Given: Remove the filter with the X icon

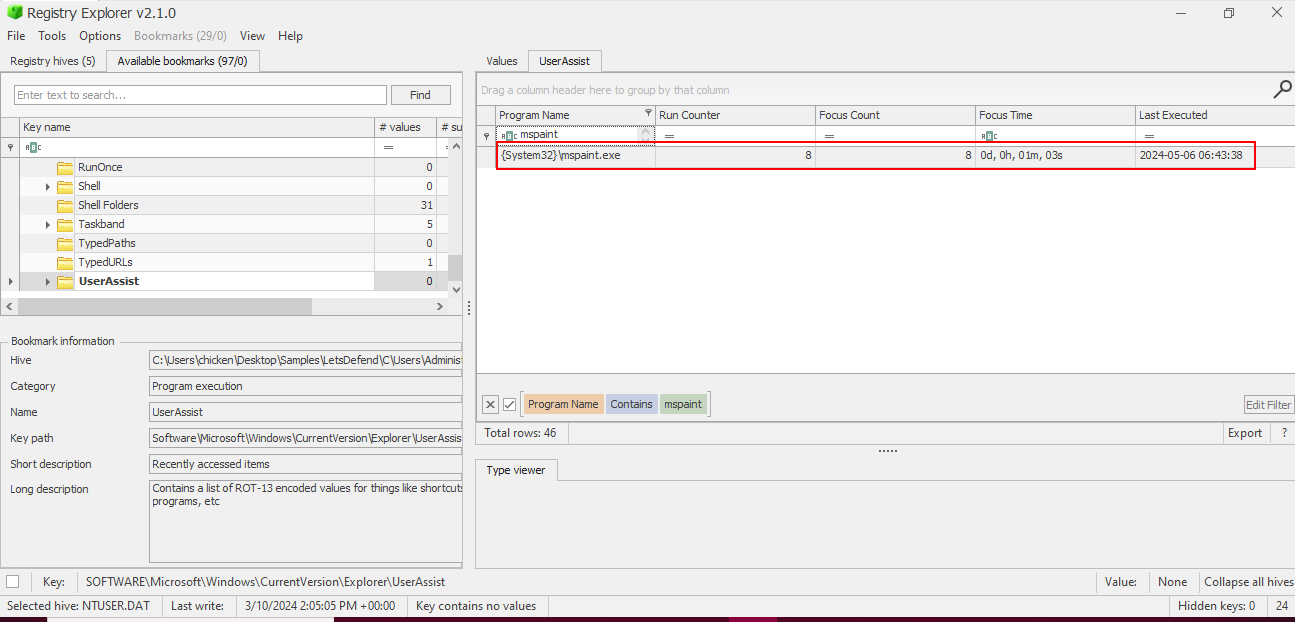Looking at the screenshot, I should tap(490, 404).
